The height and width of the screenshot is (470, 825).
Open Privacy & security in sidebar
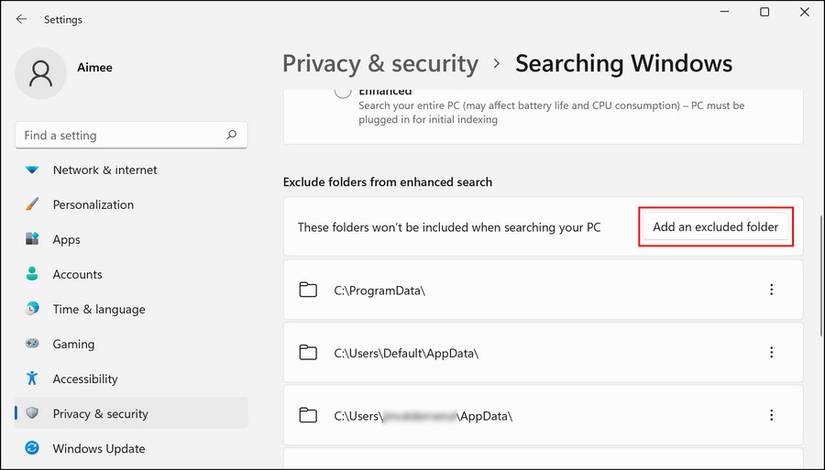(100, 414)
